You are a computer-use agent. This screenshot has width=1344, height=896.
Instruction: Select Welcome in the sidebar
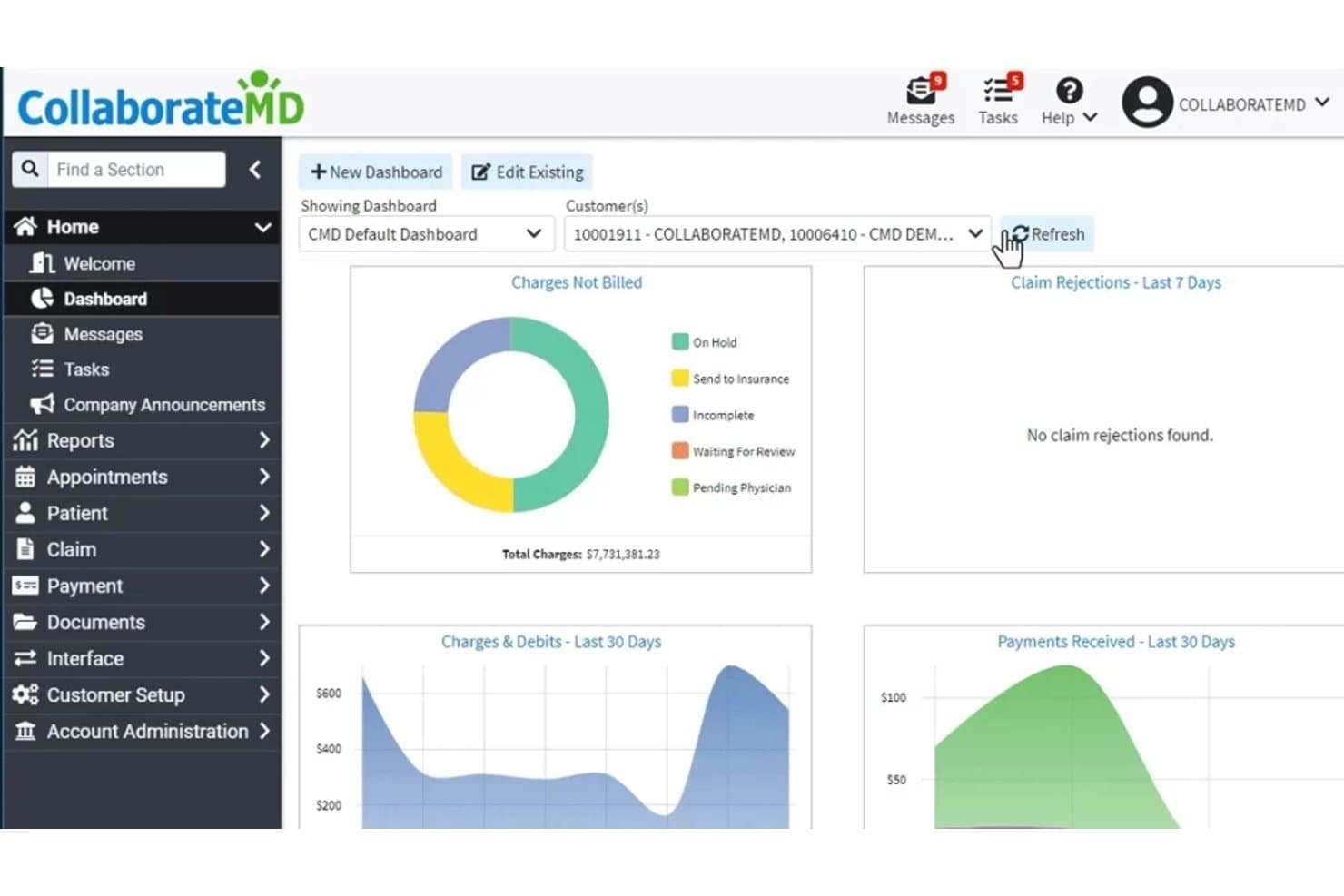[143, 263]
